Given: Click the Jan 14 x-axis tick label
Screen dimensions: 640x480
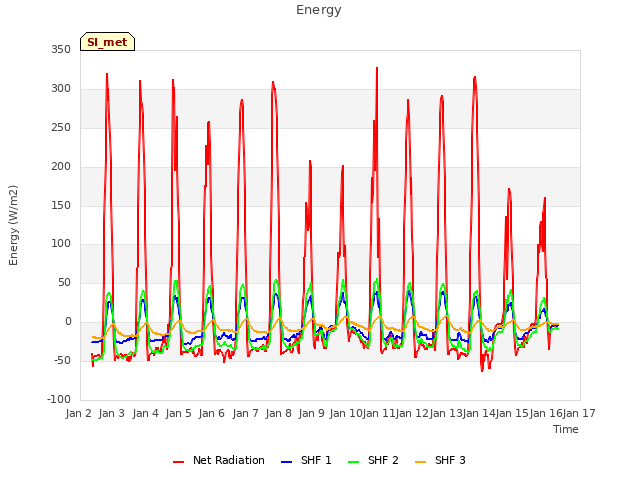Looking at the screenshot, I should [479, 413].
